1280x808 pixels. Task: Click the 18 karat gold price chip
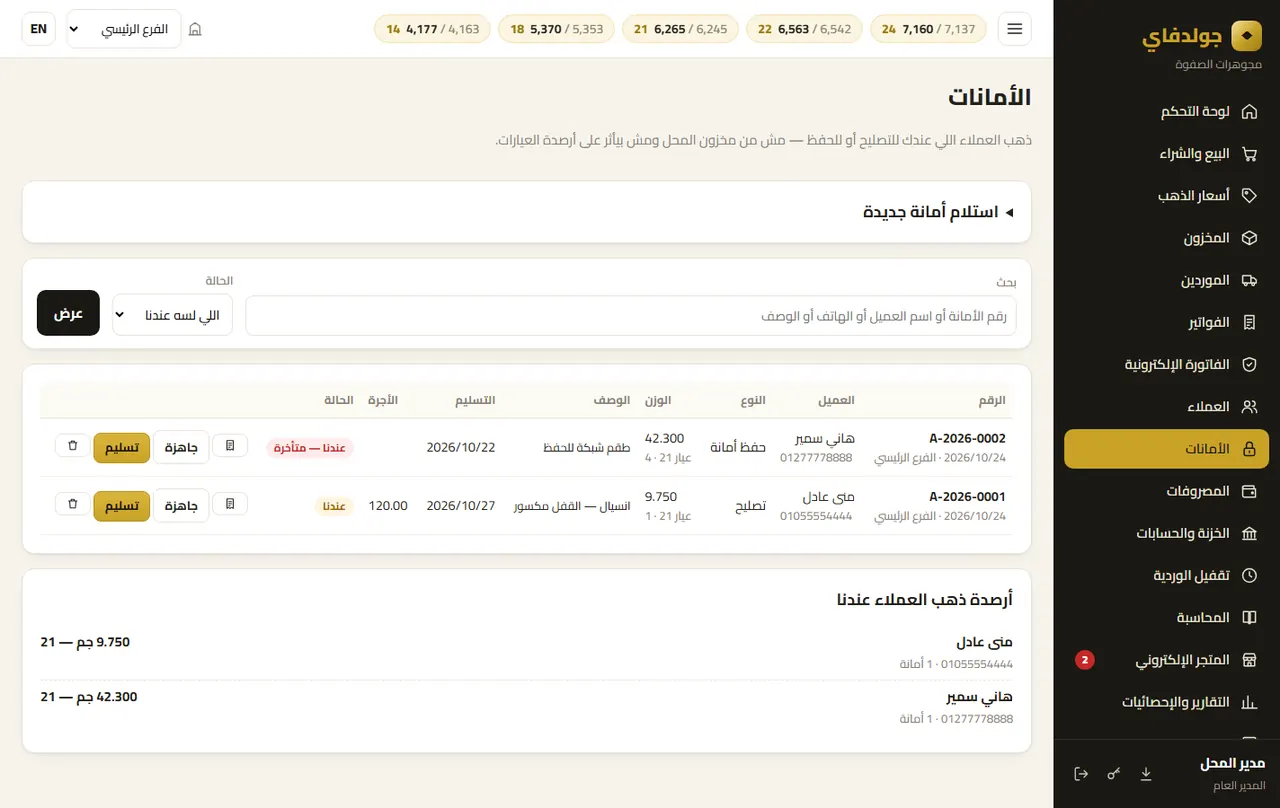click(x=556, y=29)
